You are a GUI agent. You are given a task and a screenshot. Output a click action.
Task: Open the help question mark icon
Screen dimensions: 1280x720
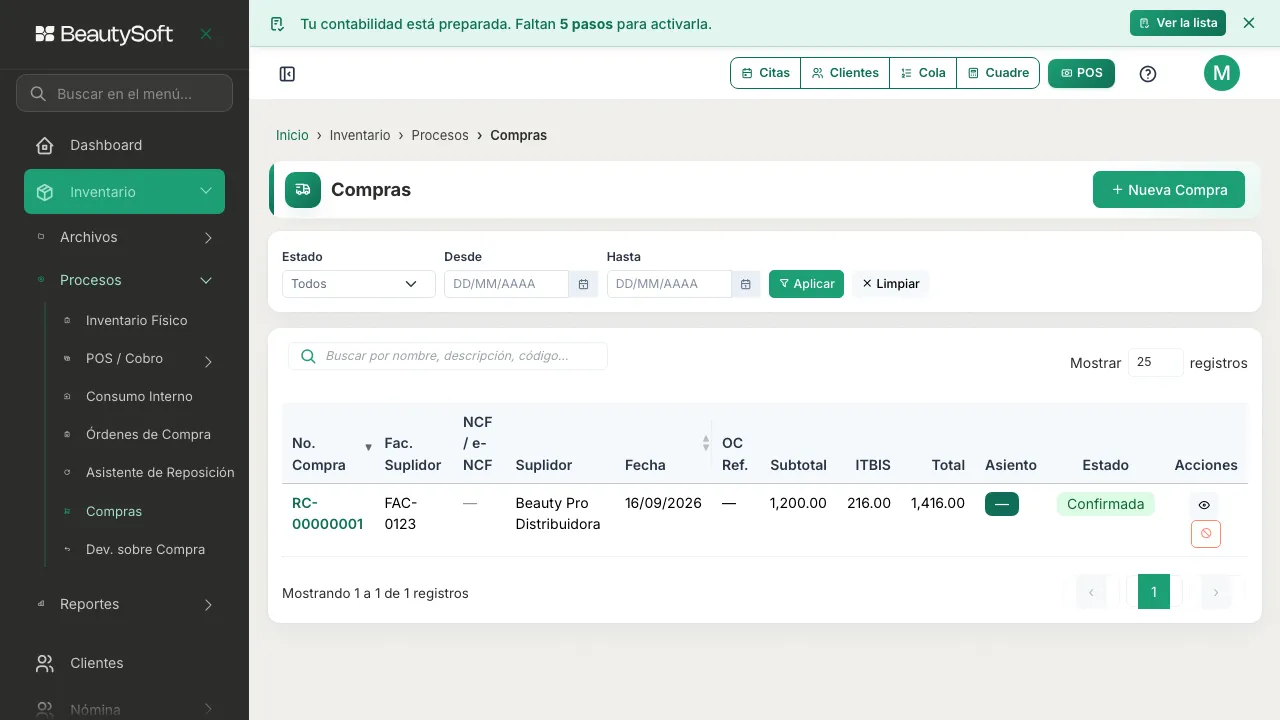[1148, 74]
